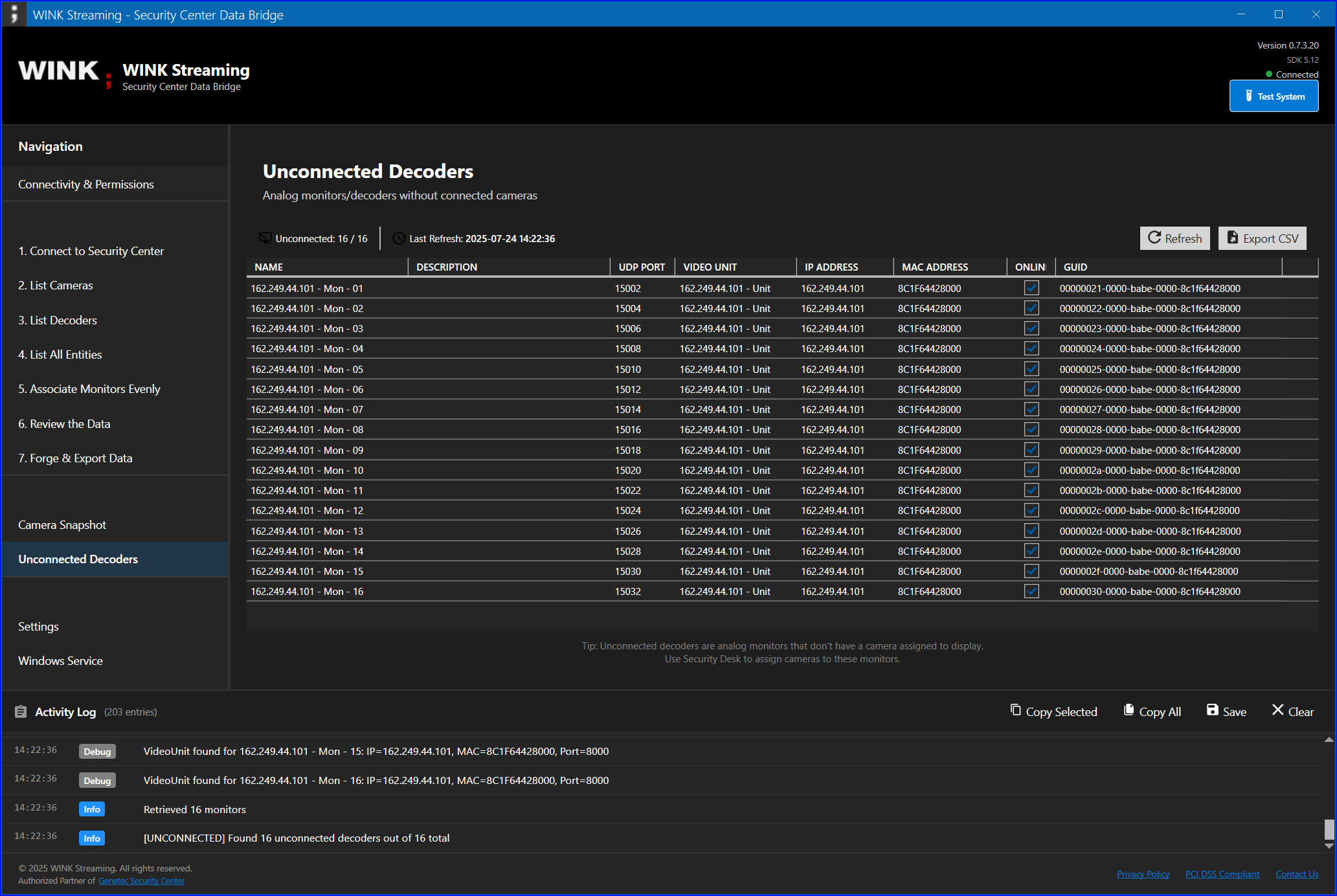Click Debug badge of Mon - 16 entry
The image size is (1337, 896).
click(x=97, y=781)
